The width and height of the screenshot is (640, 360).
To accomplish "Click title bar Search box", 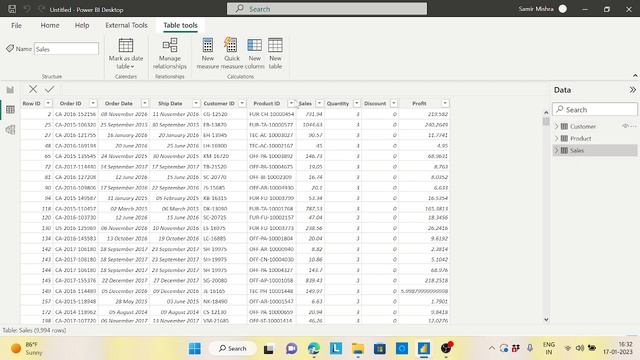I will [x=327, y=9].
